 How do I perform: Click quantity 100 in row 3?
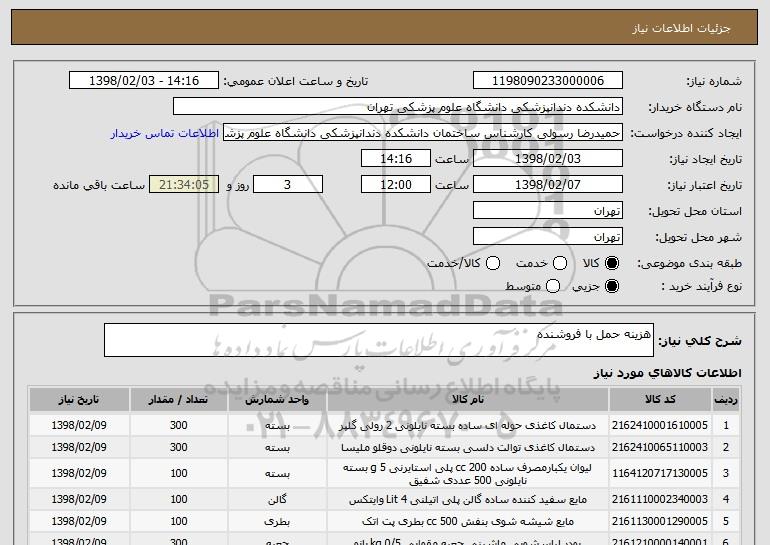[x=179, y=473]
